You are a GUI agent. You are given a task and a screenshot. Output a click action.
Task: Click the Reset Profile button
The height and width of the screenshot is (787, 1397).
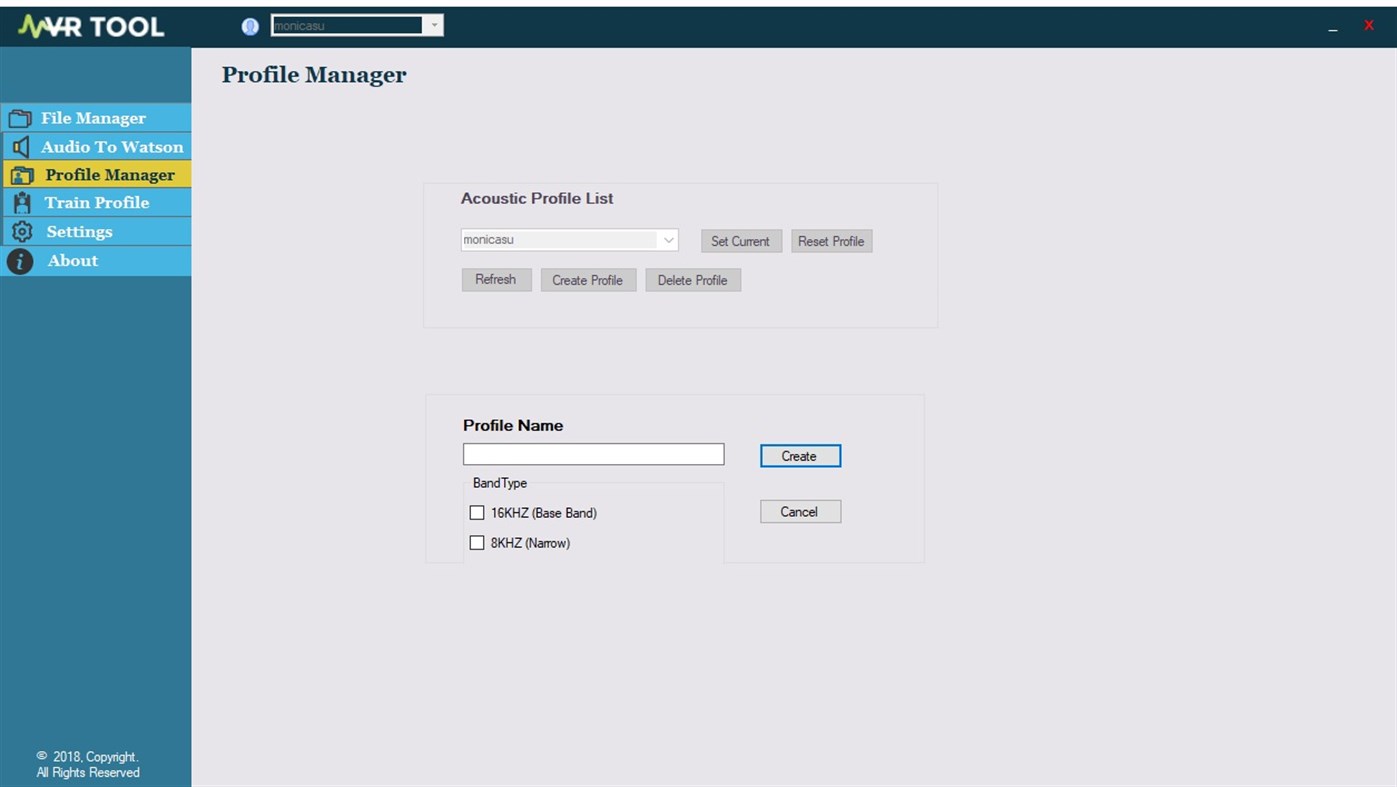[831, 240]
